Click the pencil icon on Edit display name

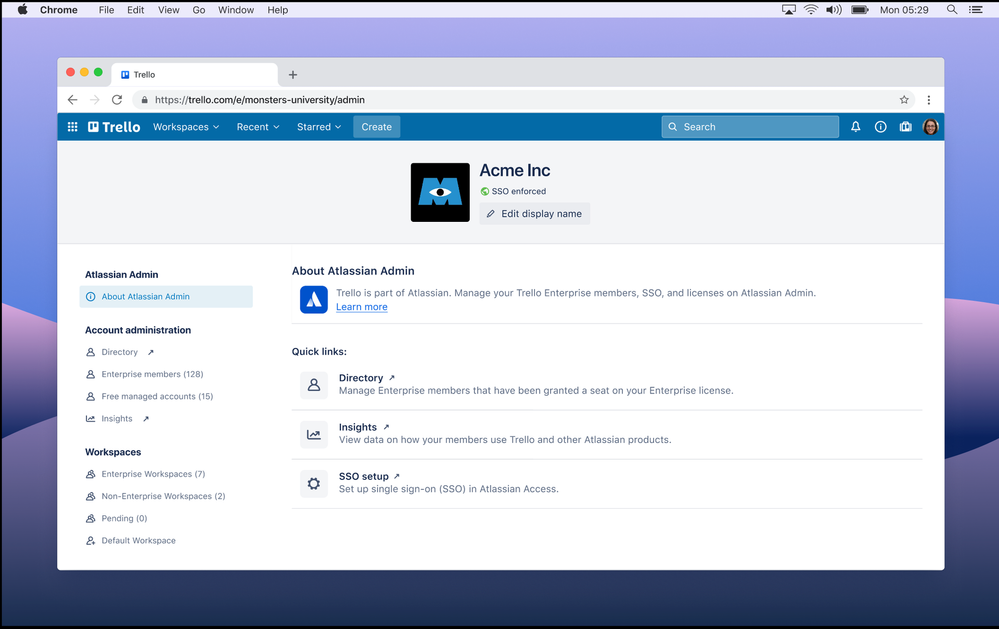click(x=491, y=214)
